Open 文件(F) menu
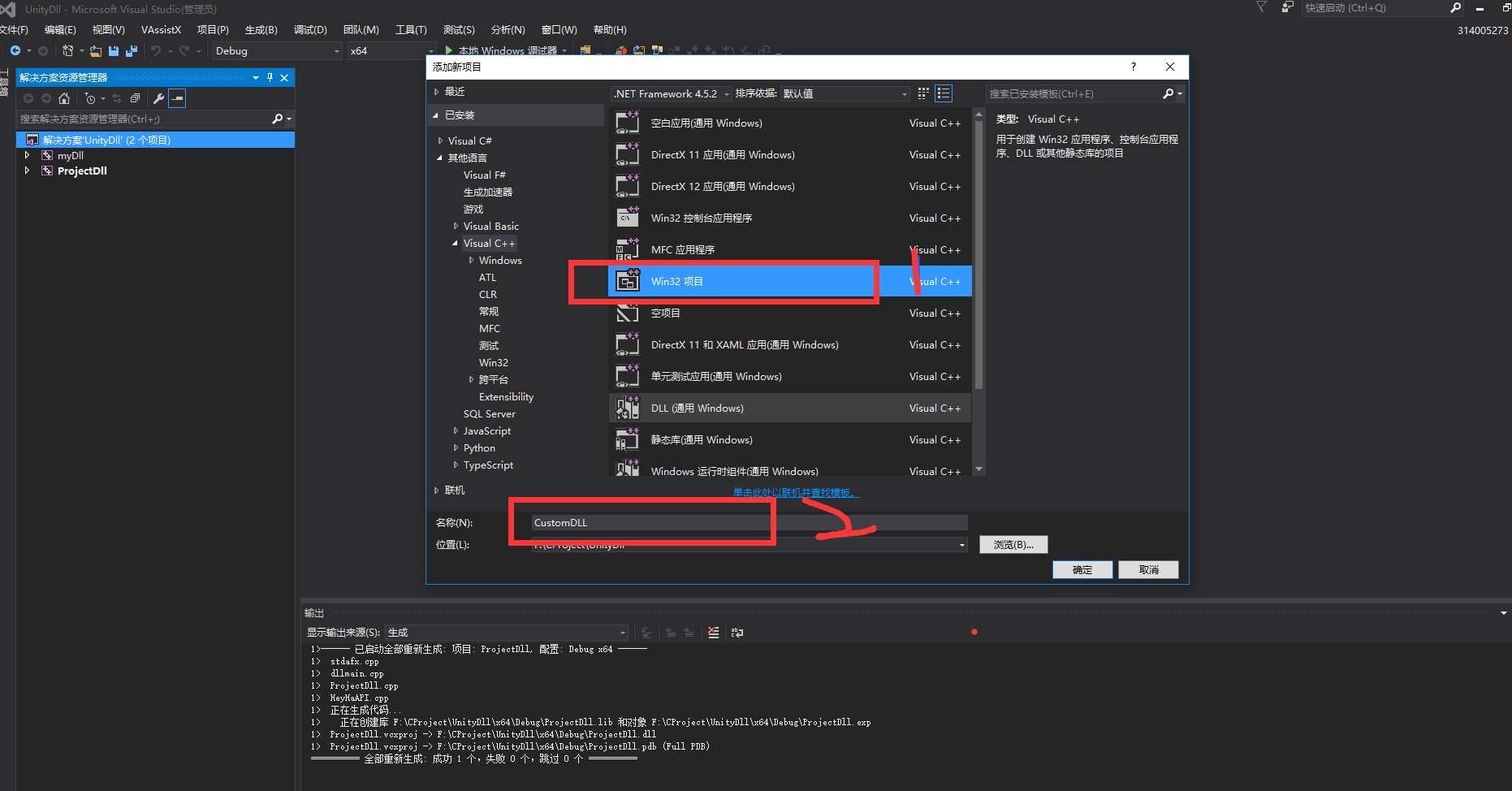Image resolution: width=1512 pixels, height=791 pixels. click(x=13, y=29)
